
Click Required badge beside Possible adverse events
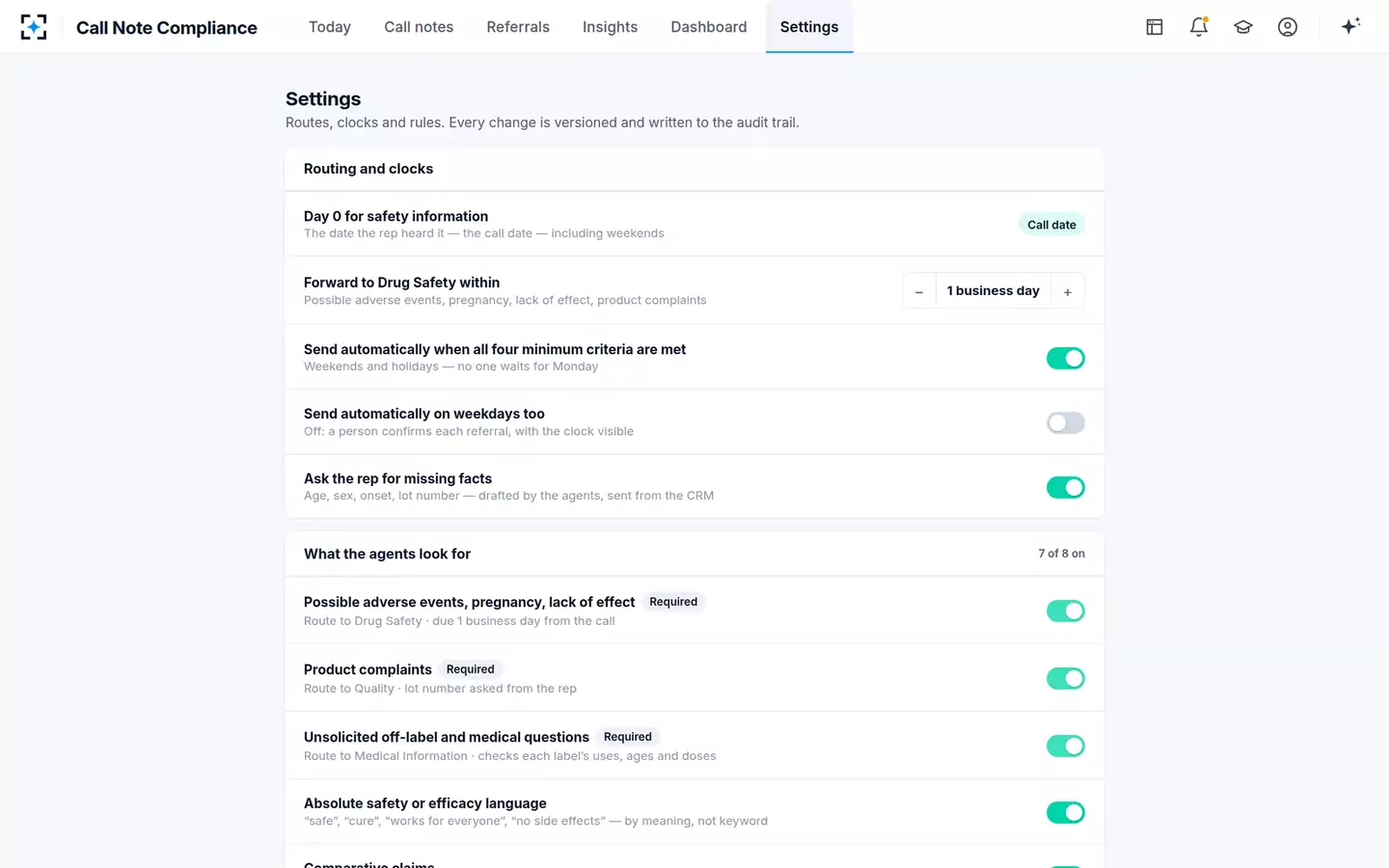tap(673, 602)
